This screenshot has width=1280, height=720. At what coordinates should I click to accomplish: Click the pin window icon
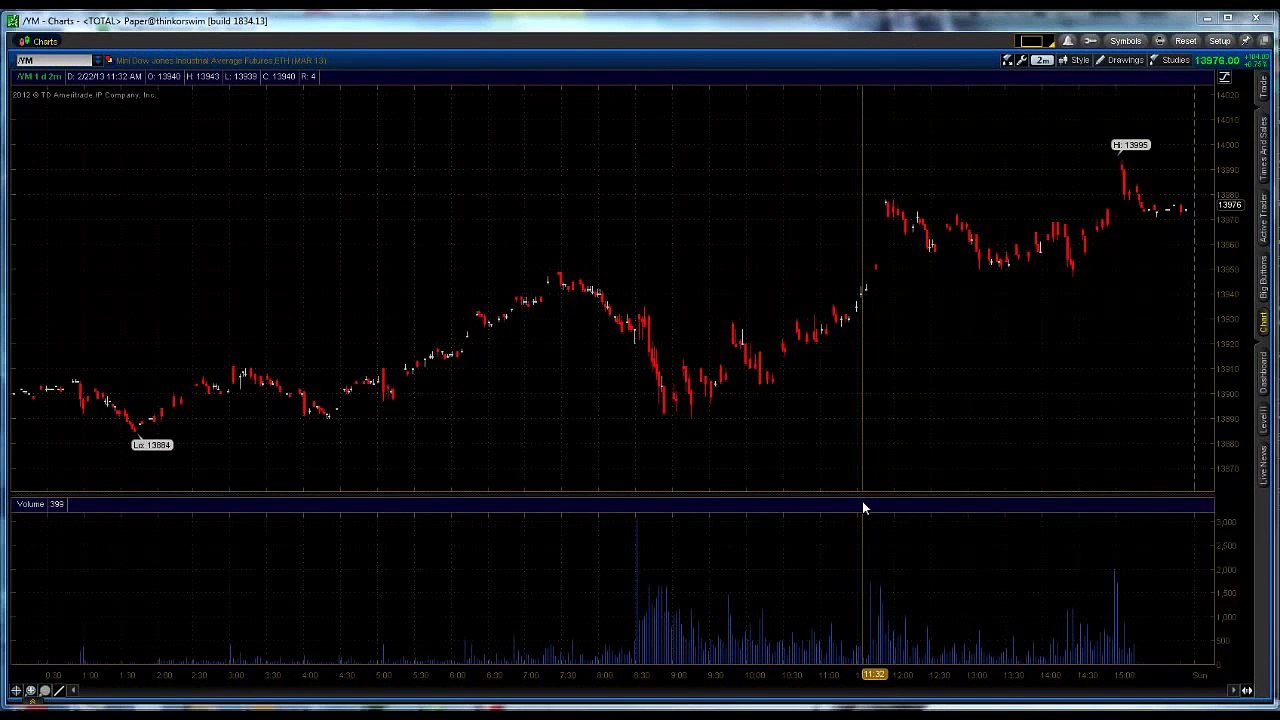(x=1245, y=41)
